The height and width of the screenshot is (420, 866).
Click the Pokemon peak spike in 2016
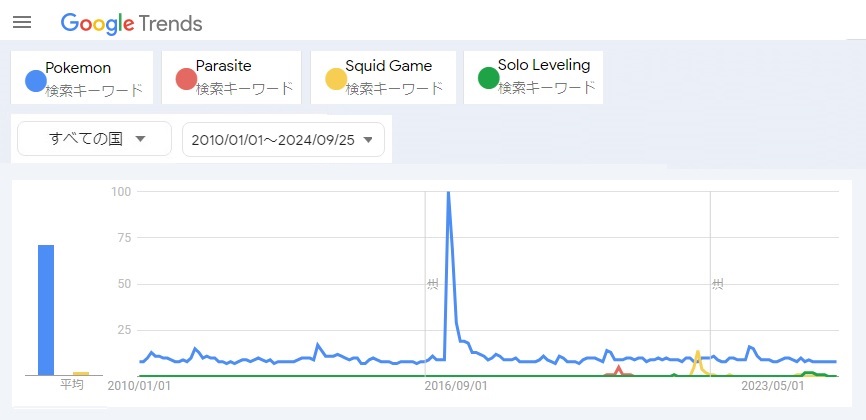pos(448,193)
